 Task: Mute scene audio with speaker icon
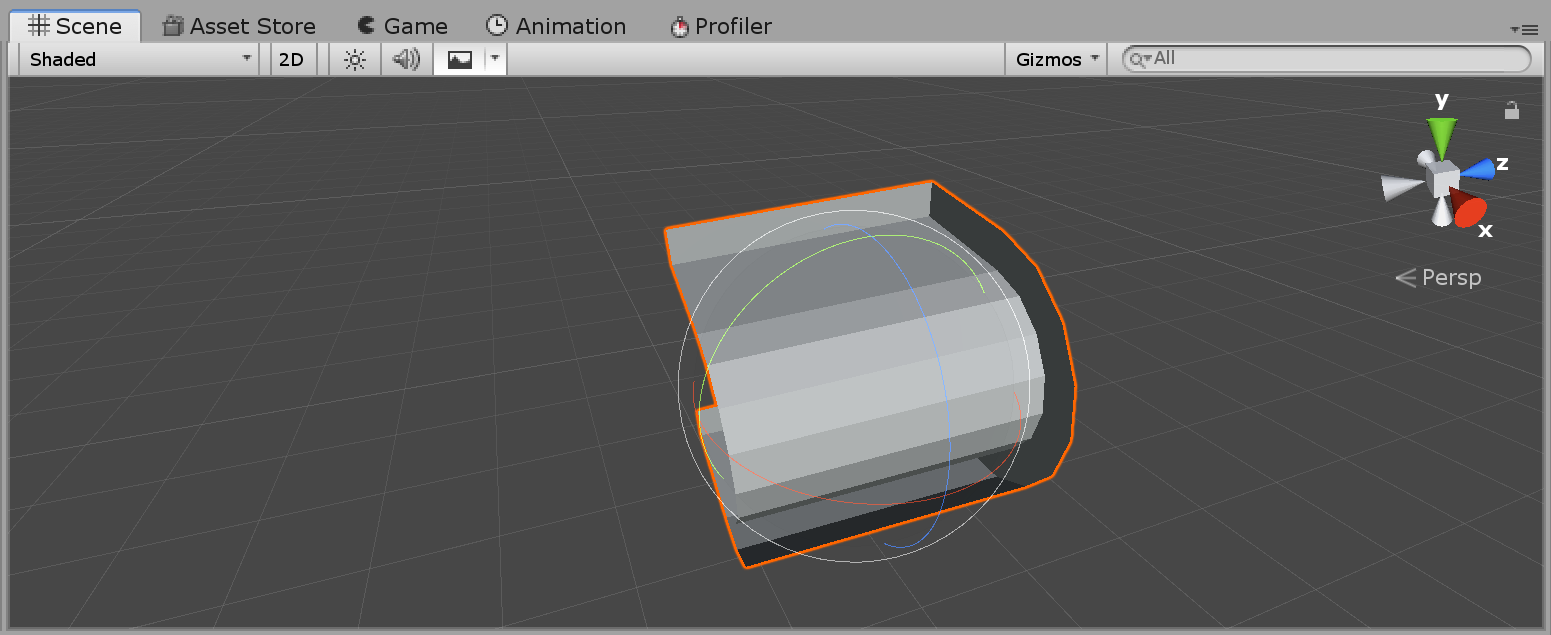point(406,59)
